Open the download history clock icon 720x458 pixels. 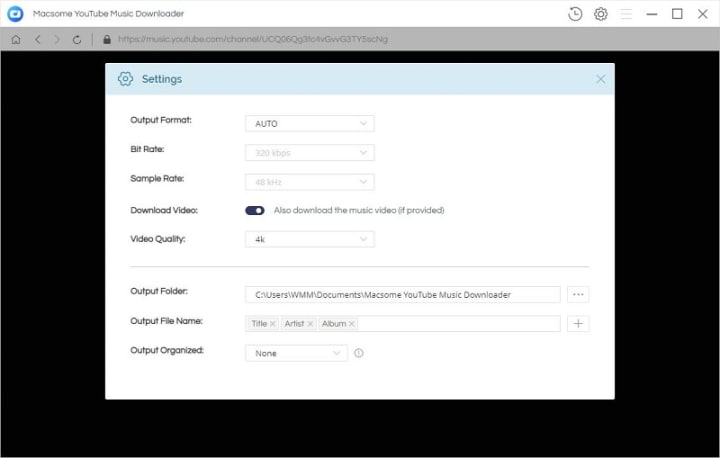pos(575,14)
